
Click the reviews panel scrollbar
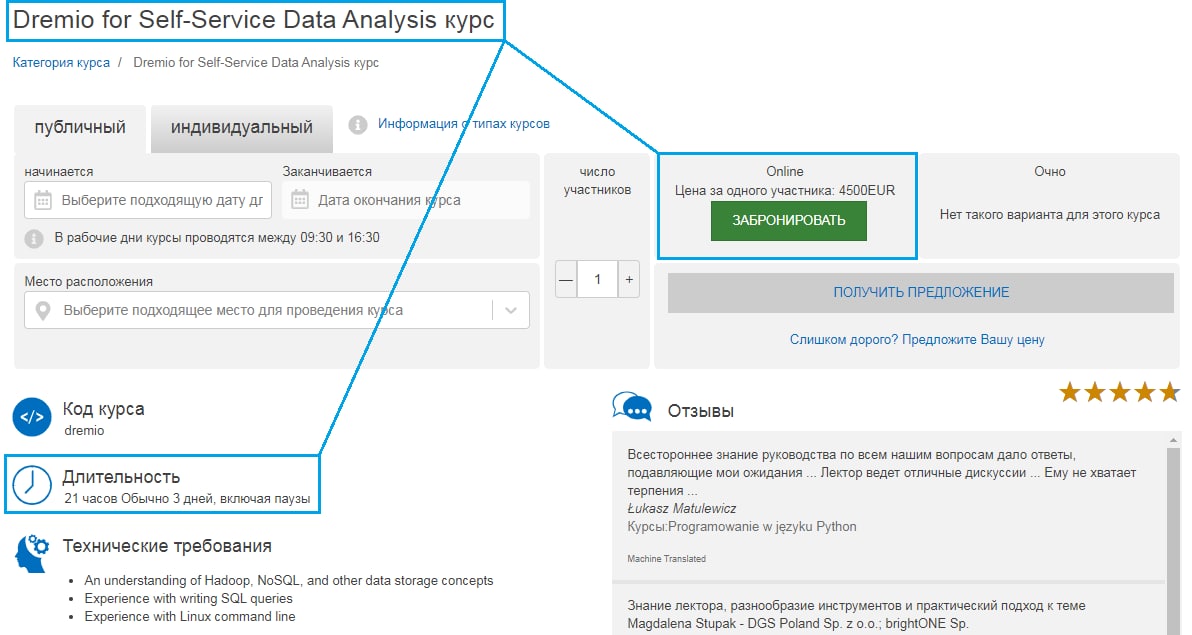pyautogui.click(x=1175, y=540)
